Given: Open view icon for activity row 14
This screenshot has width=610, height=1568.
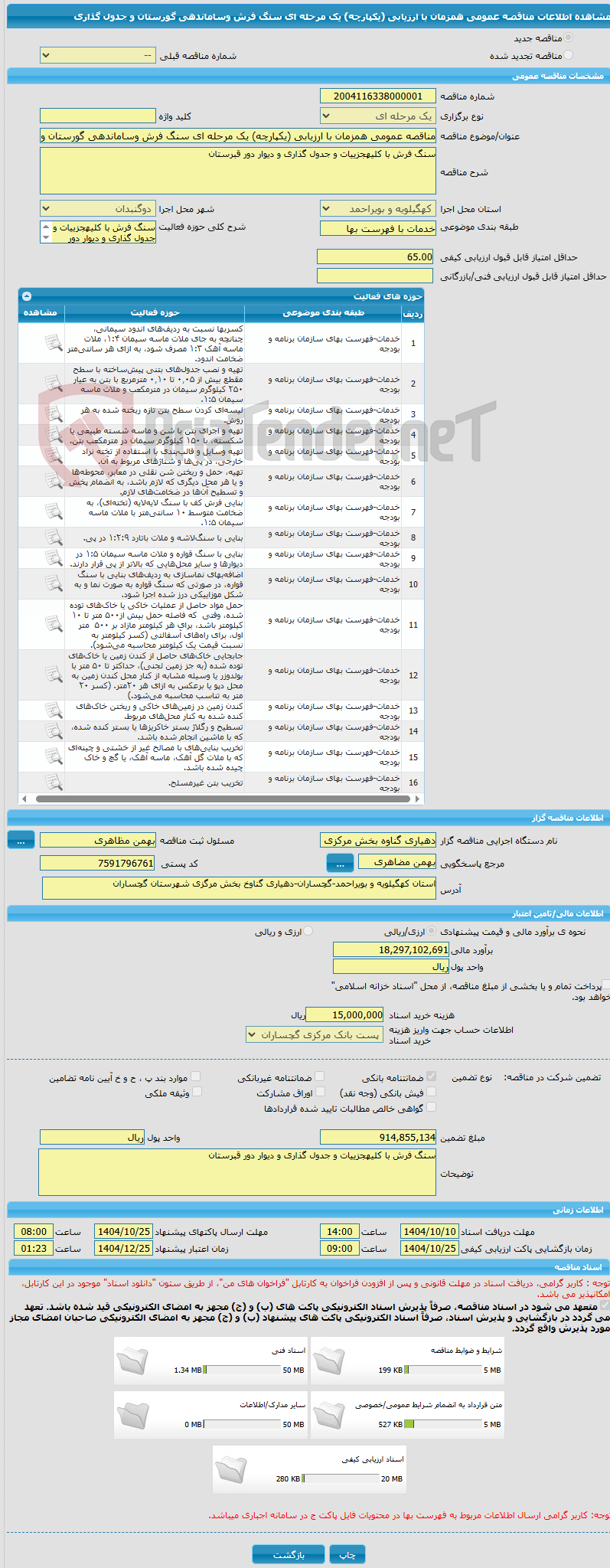Looking at the screenshot, I should [53, 731].
